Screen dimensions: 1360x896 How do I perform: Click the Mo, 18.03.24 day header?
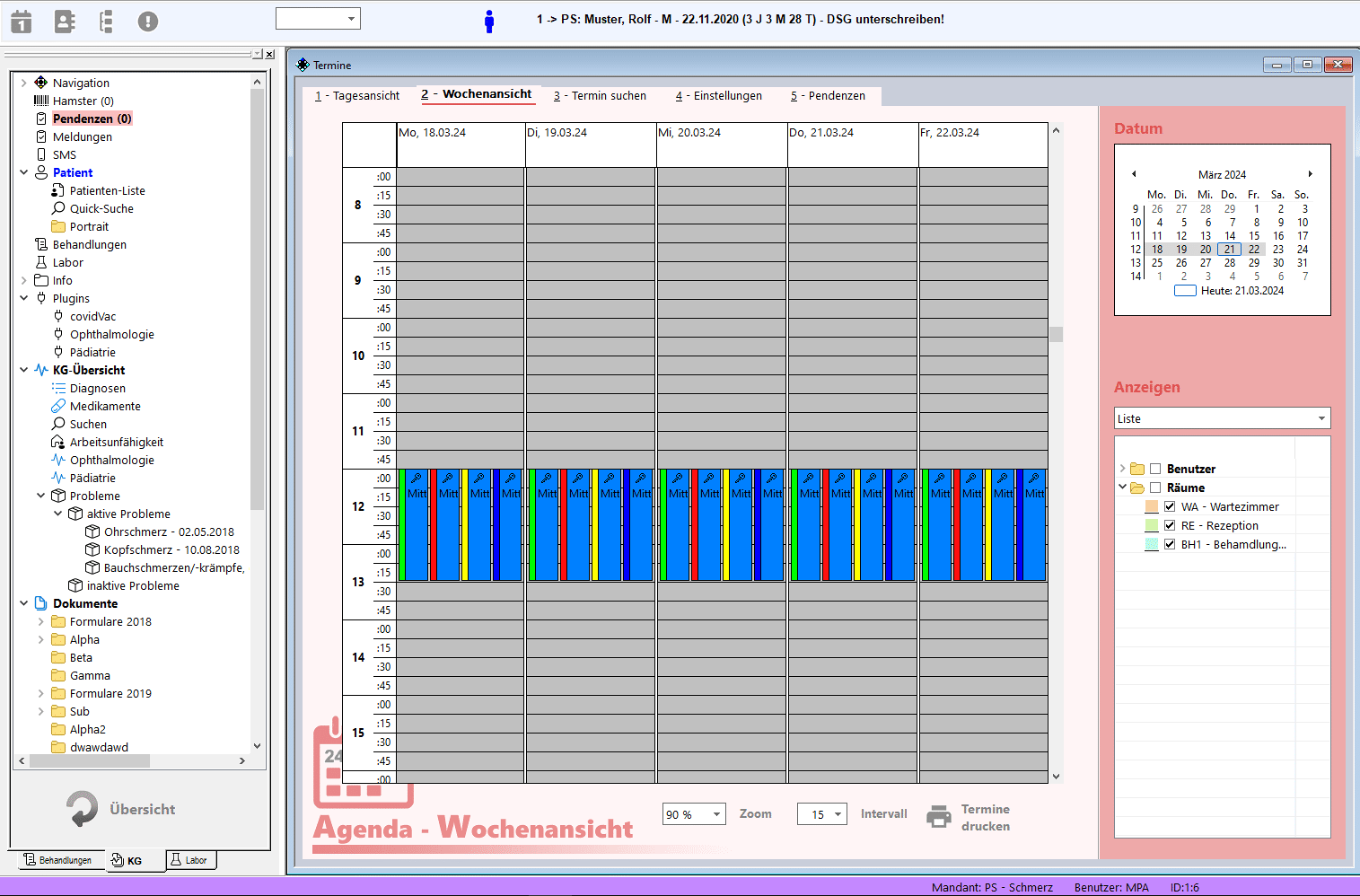tap(461, 145)
